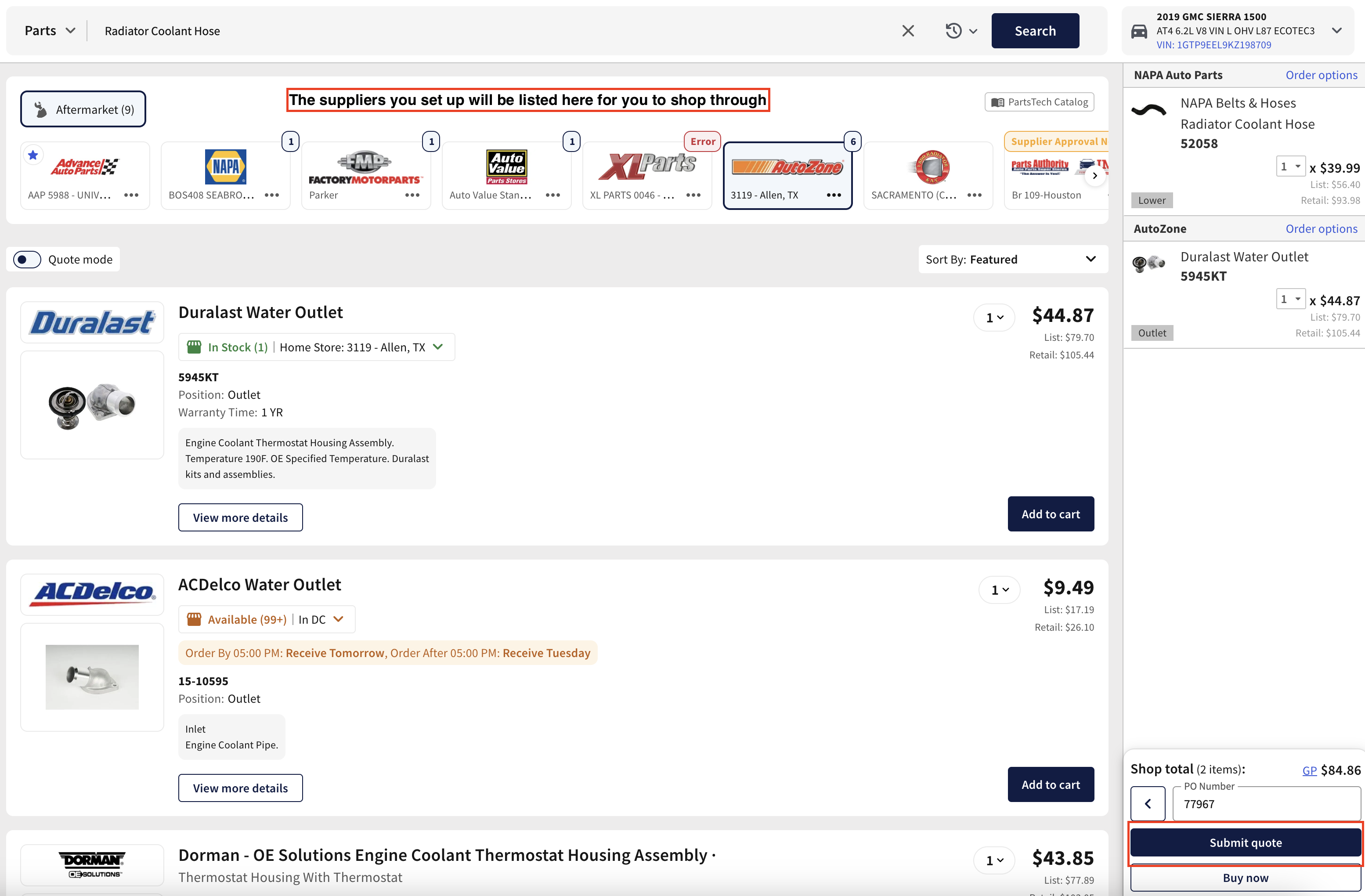Open the PartsTech Catalog button
The width and height of the screenshot is (1365, 896).
point(1039,102)
